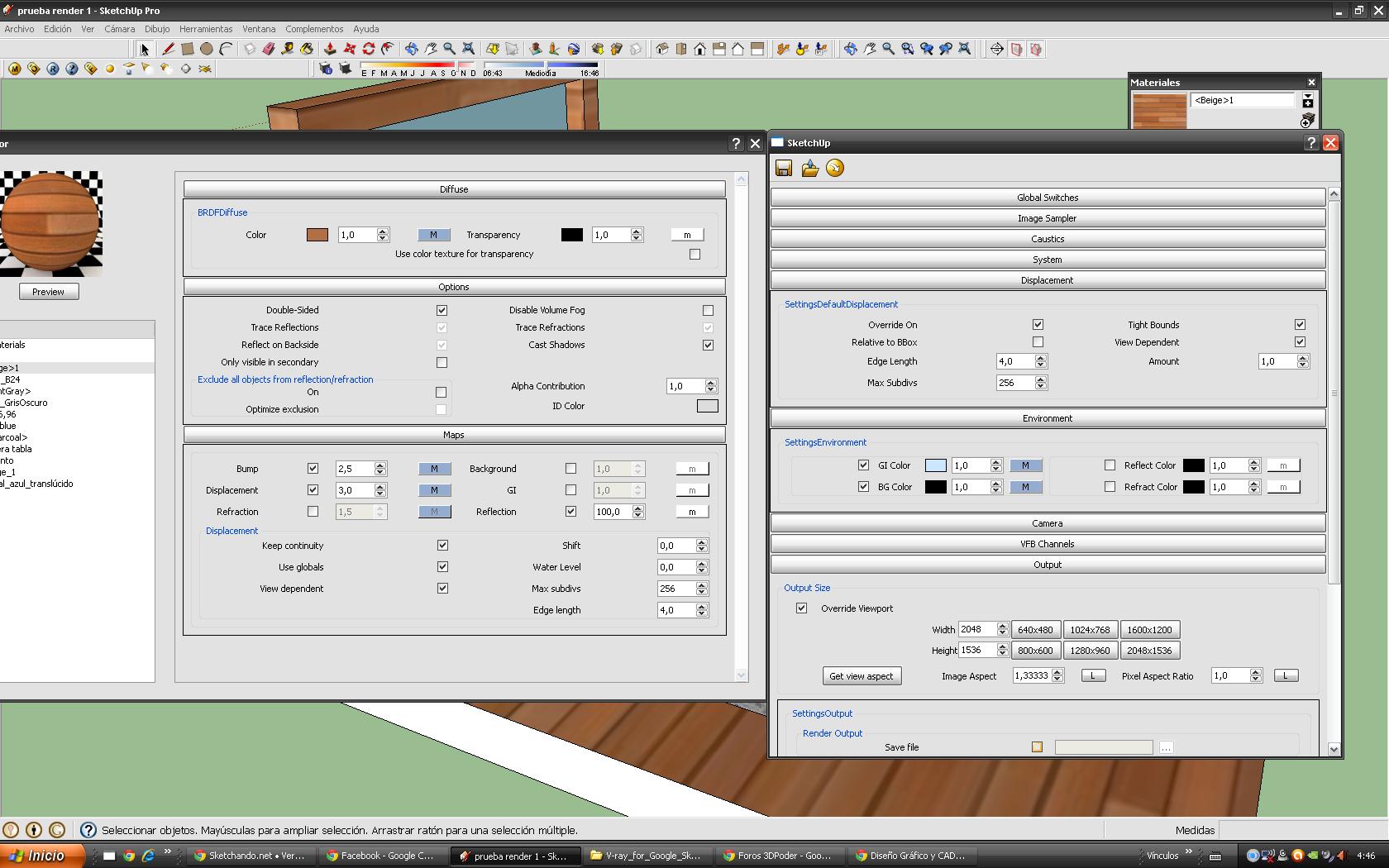Open the Complementos menu
The image size is (1389, 868).
pos(314,29)
